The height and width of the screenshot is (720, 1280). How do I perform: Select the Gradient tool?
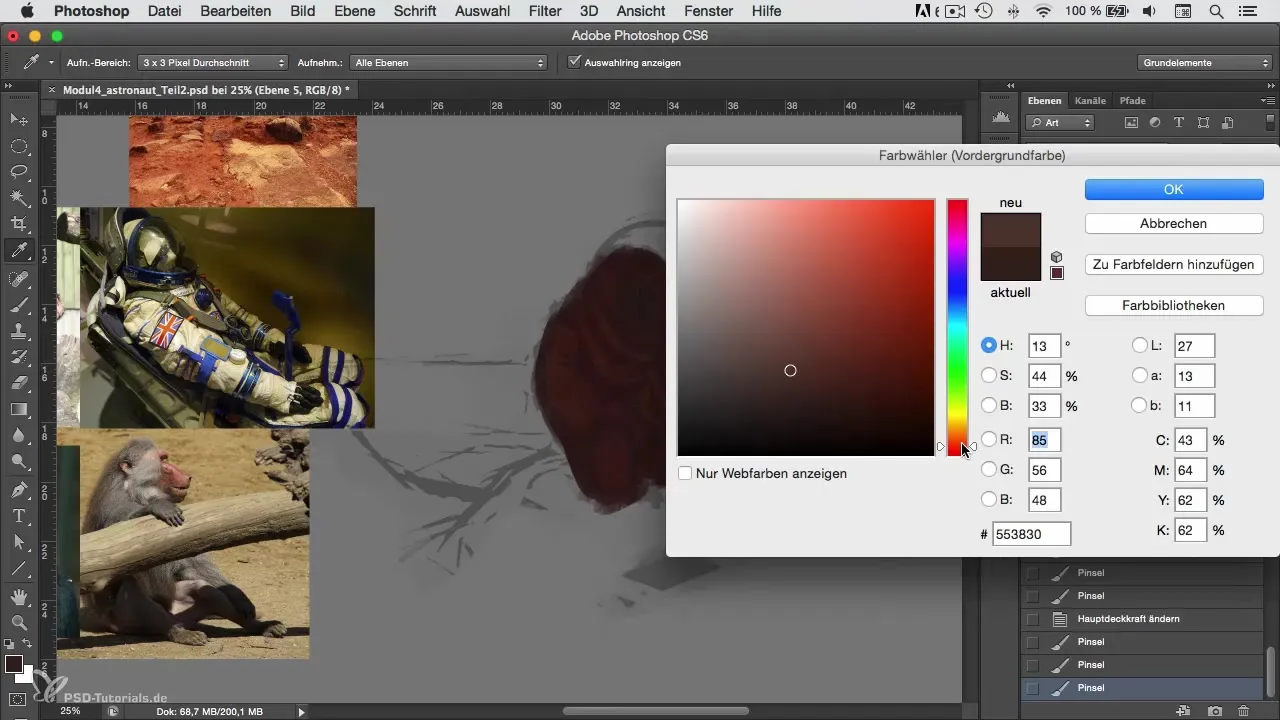pos(19,408)
